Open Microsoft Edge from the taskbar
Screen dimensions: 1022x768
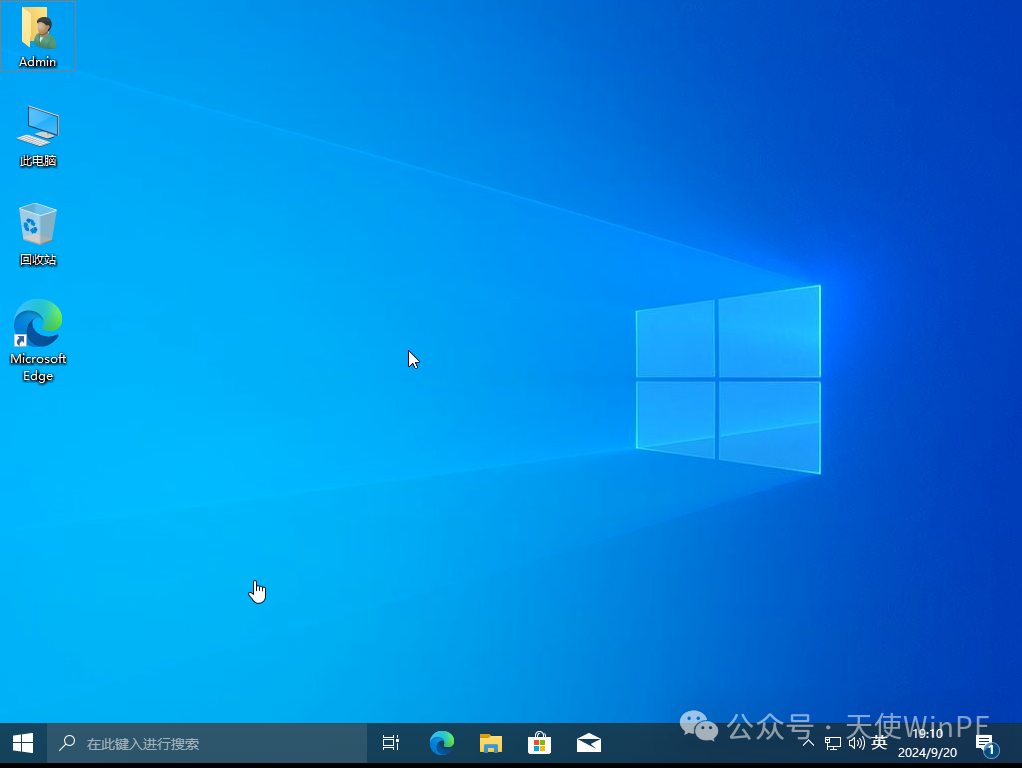click(x=441, y=743)
